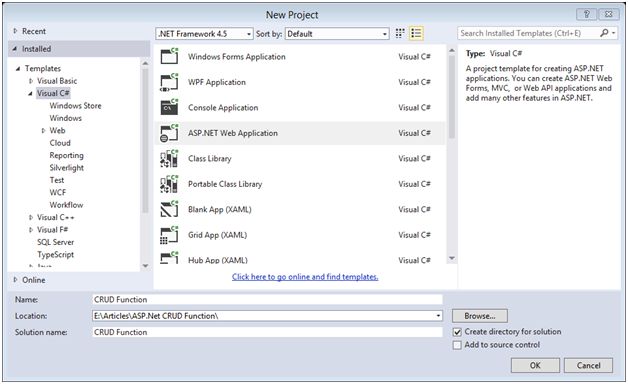Select the Windows tree item
Image resolution: width=628 pixels, height=384 pixels.
coord(66,118)
